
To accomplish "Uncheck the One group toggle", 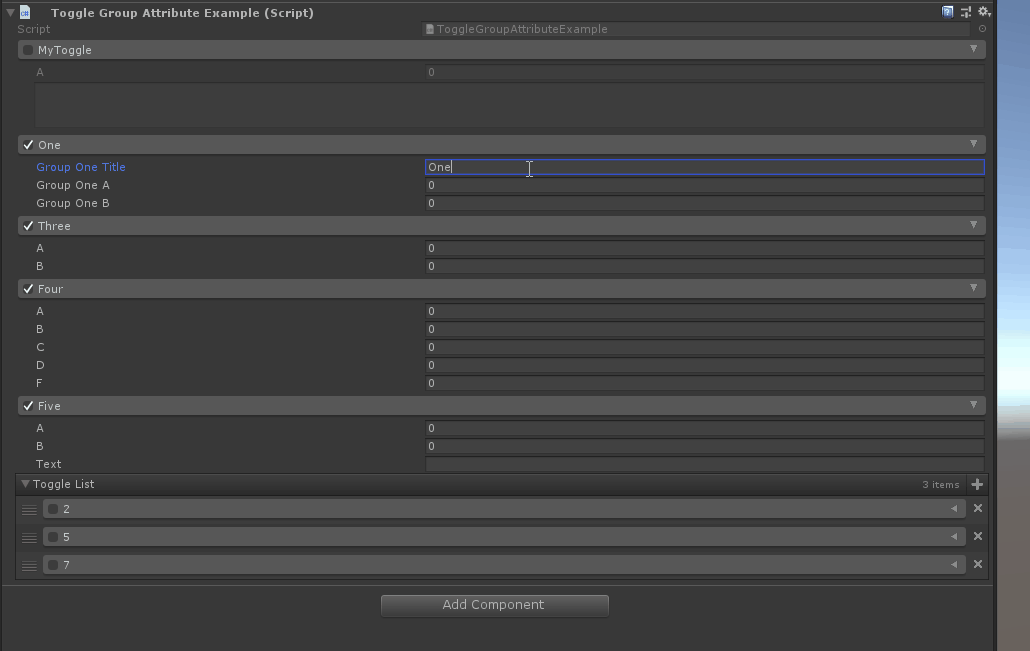I will 28,145.
